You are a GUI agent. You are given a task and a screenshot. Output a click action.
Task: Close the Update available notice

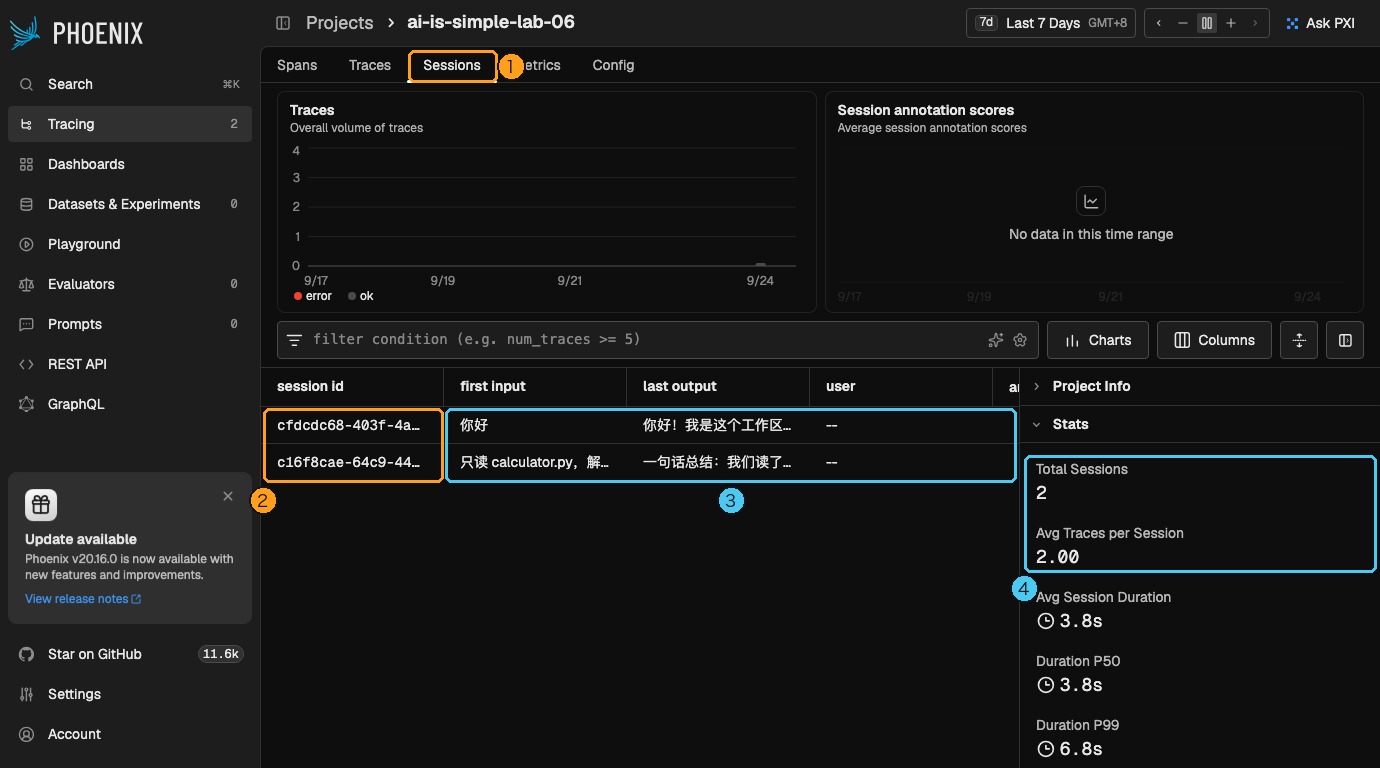[228, 496]
